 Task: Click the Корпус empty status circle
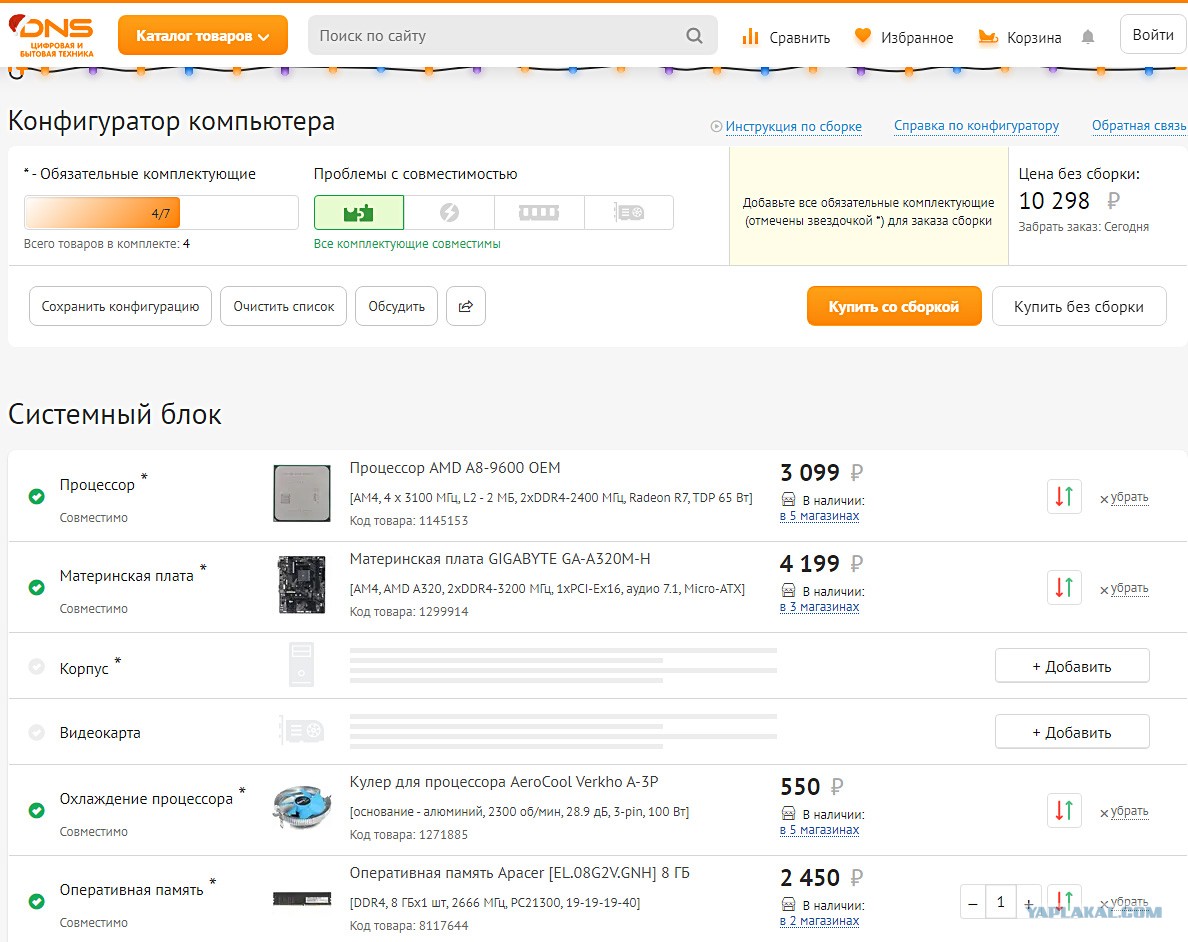coord(36,667)
